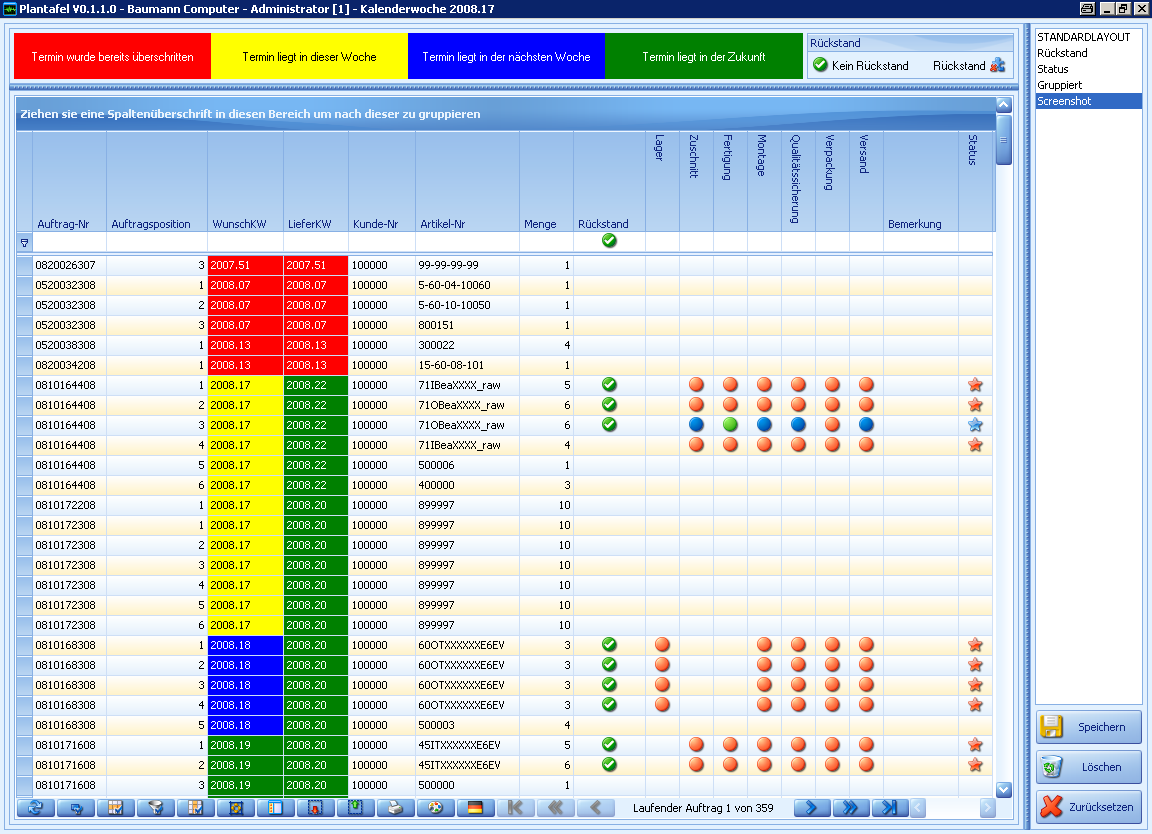This screenshot has height=834, width=1152.
Task: Click the refresh icon in bottom toolbar
Action: pyautogui.click(x=36, y=808)
